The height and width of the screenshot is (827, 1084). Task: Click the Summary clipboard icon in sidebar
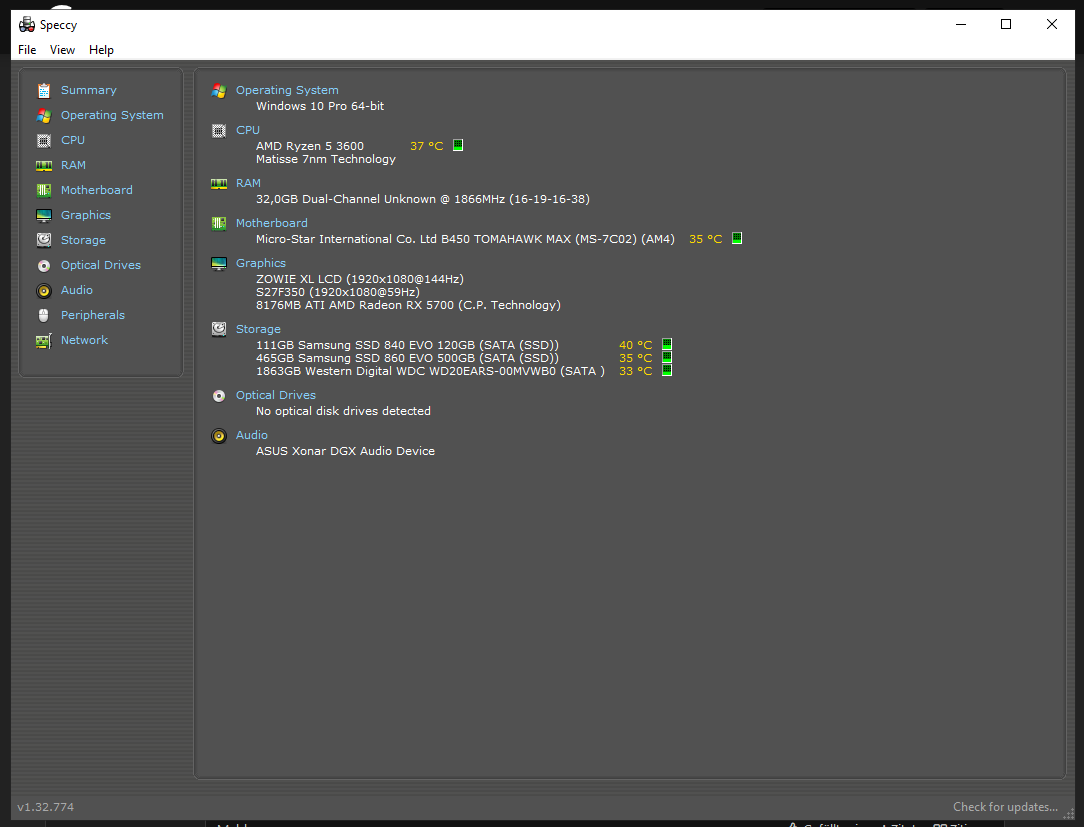point(44,91)
